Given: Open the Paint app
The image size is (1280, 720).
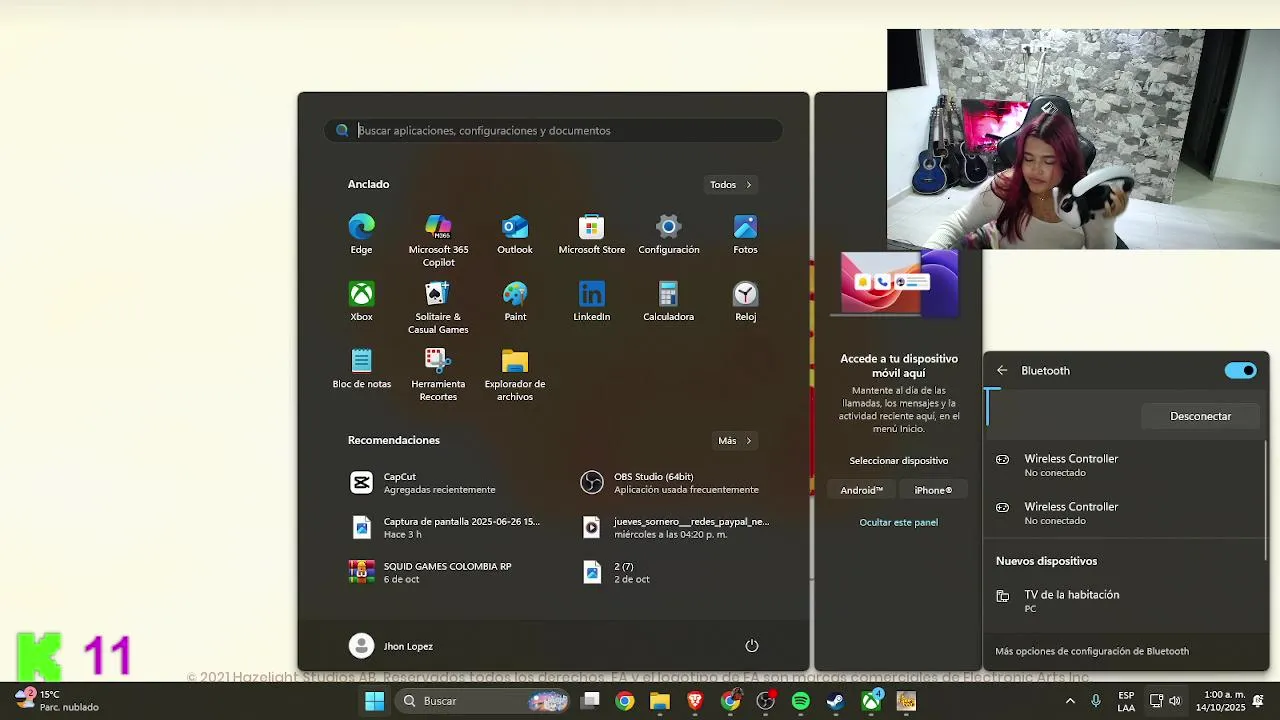Looking at the screenshot, I should click(515, 302).
